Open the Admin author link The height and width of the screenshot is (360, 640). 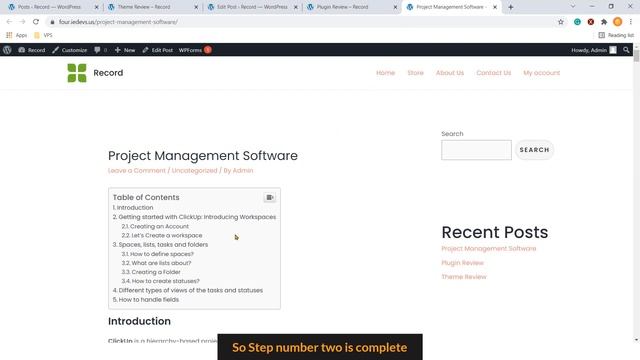pos(242,171)
